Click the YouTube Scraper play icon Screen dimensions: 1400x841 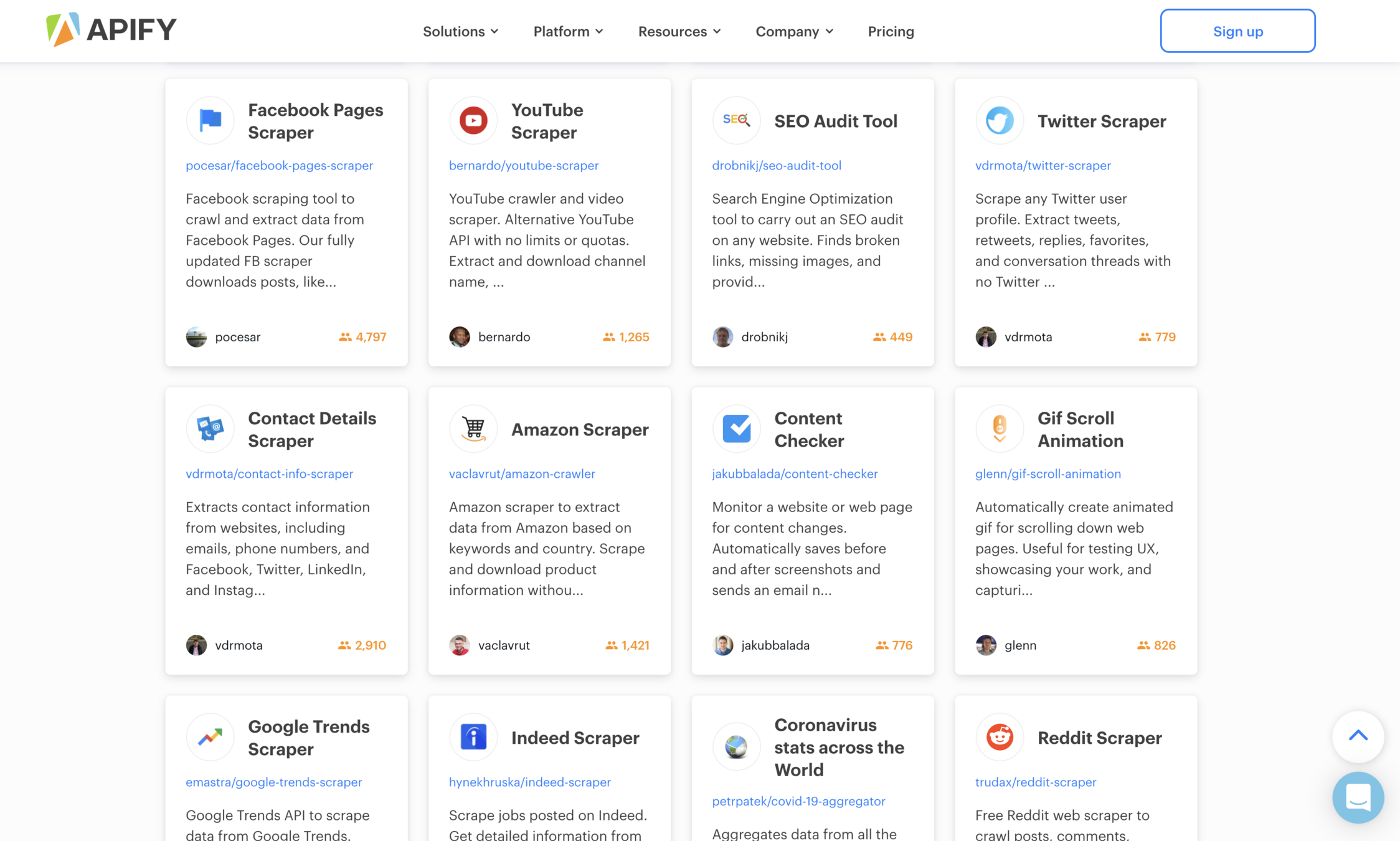pos(473,120)
